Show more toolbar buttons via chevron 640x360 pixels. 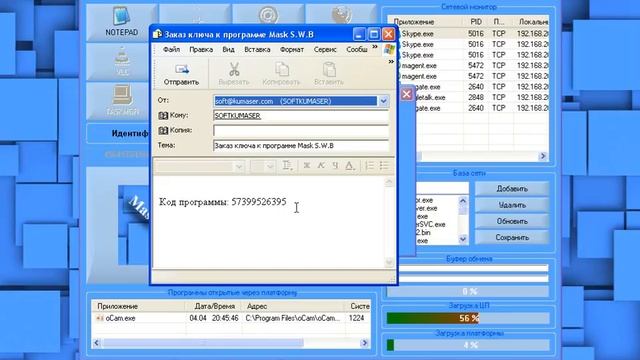click(x=391, y=62)
